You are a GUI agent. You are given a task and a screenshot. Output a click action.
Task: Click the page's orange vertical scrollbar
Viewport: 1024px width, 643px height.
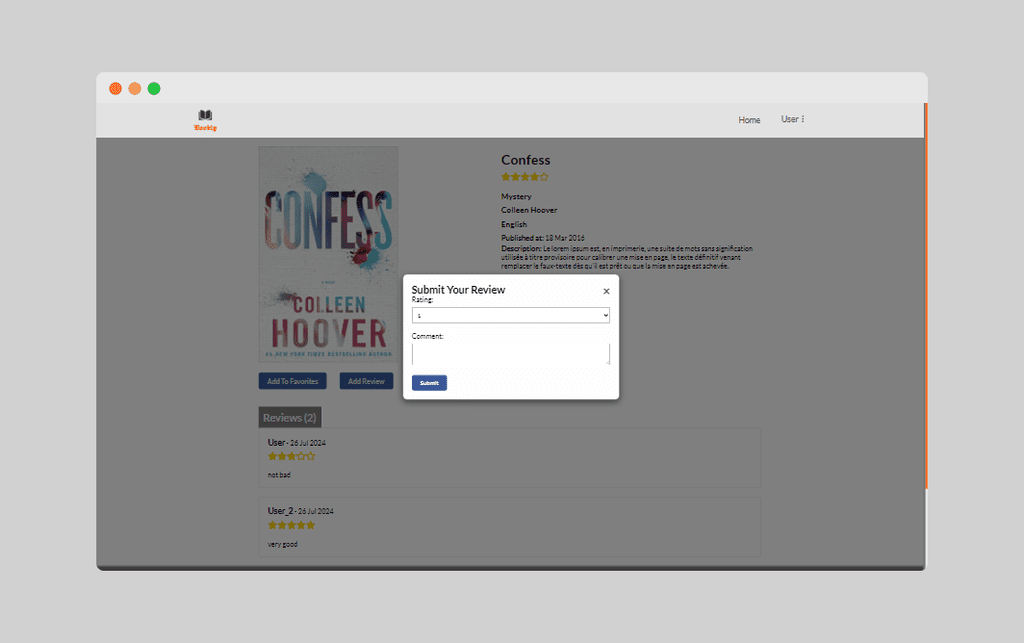point(925,296)
